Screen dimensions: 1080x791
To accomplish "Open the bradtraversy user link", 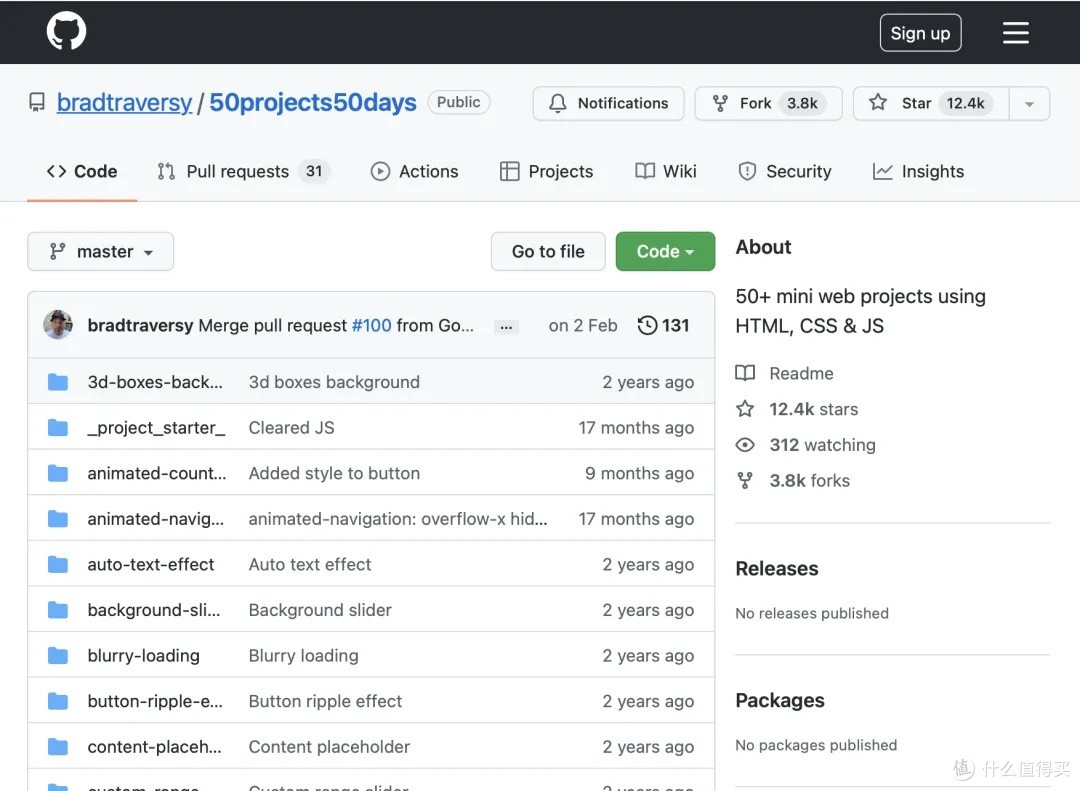I will click(x=124, y=103).
